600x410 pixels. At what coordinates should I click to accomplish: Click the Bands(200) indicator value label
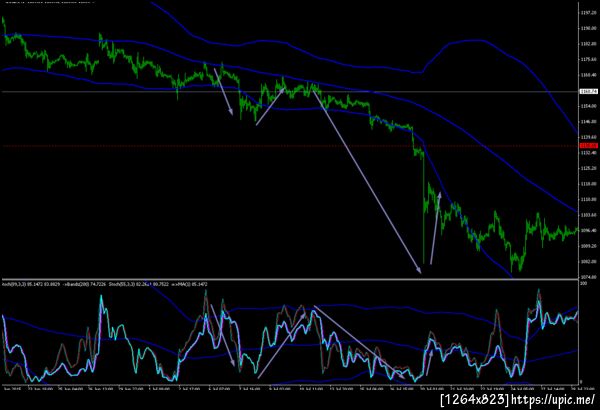(x=85, y=284)
